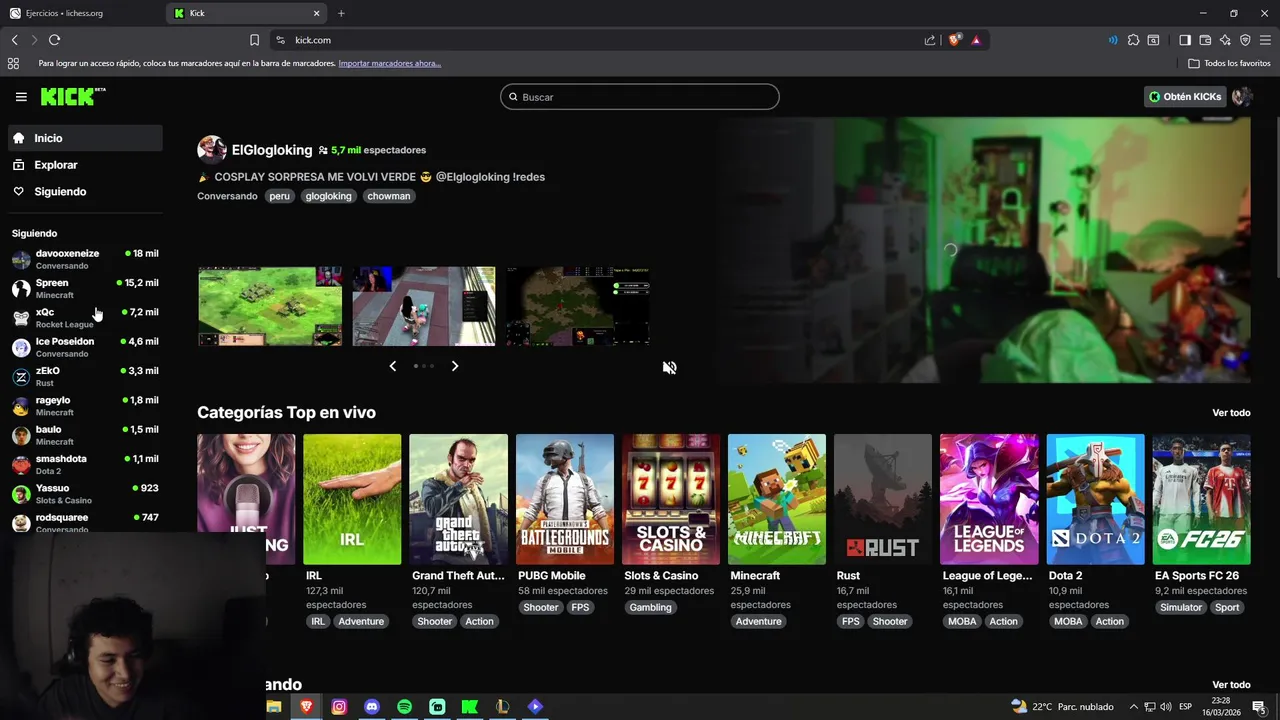The image size is (1280, 720).
Task: Select the Age of Empires carousel thumbnail
Action: tap(270, 306)
